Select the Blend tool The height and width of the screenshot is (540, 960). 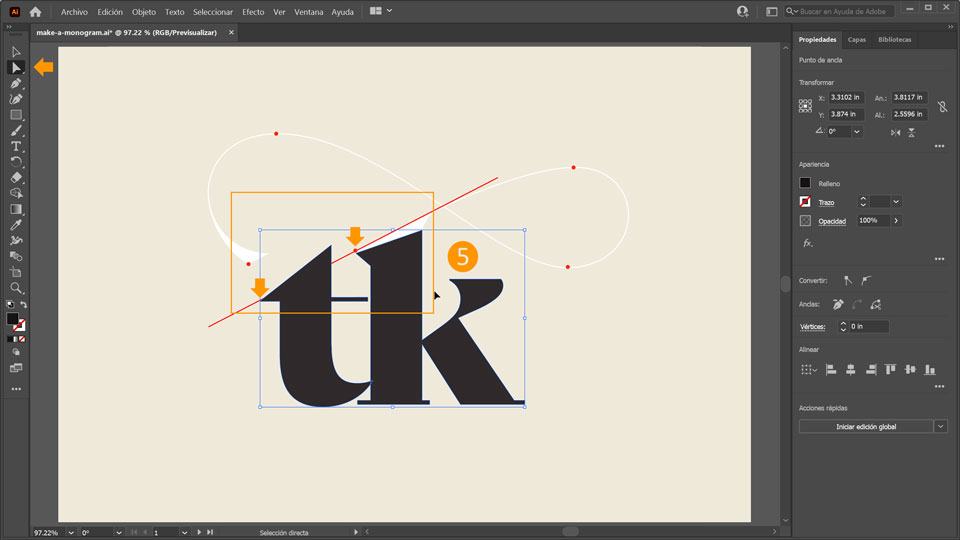tap(16, 257)
